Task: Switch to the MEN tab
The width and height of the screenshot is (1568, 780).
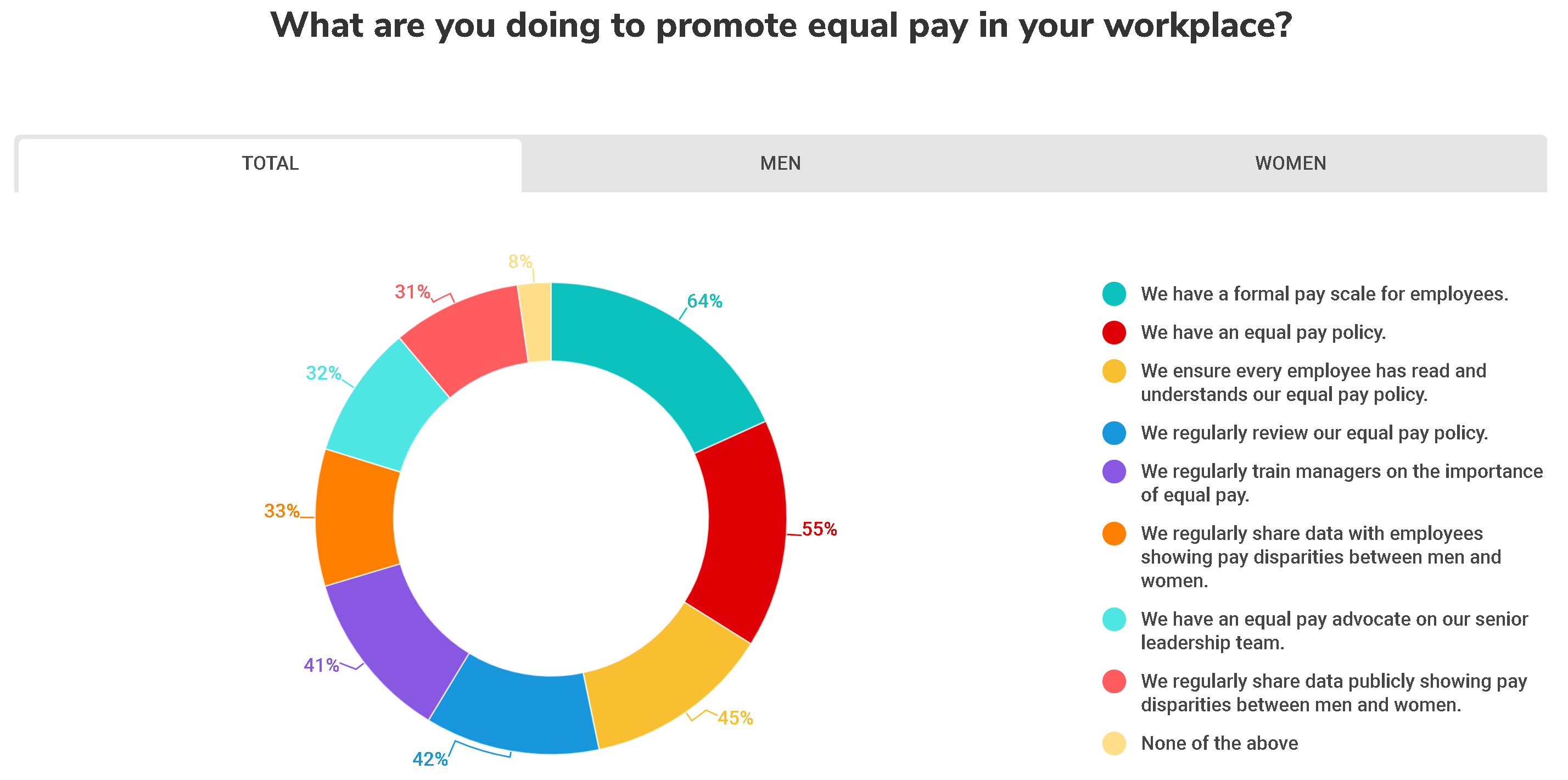Action: click(780, 163)
